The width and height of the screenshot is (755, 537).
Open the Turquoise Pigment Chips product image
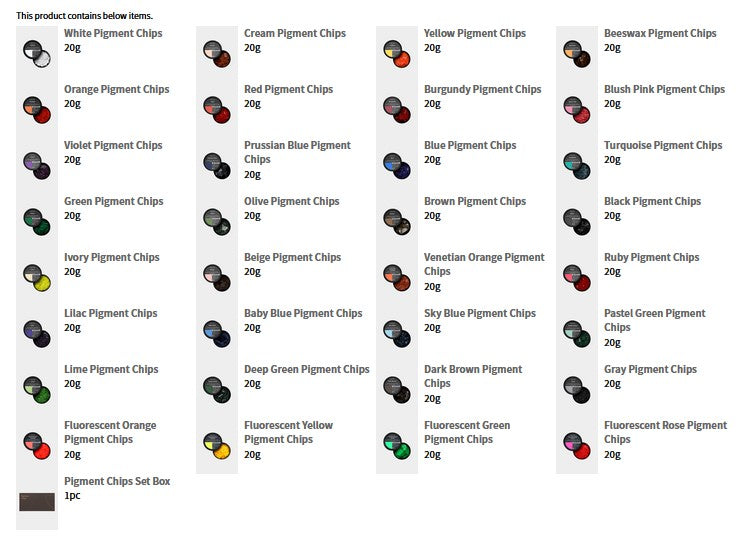point(577,166)
